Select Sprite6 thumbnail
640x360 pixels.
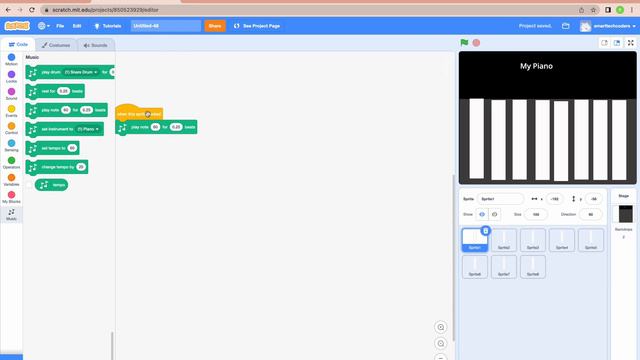pos(475,267)
